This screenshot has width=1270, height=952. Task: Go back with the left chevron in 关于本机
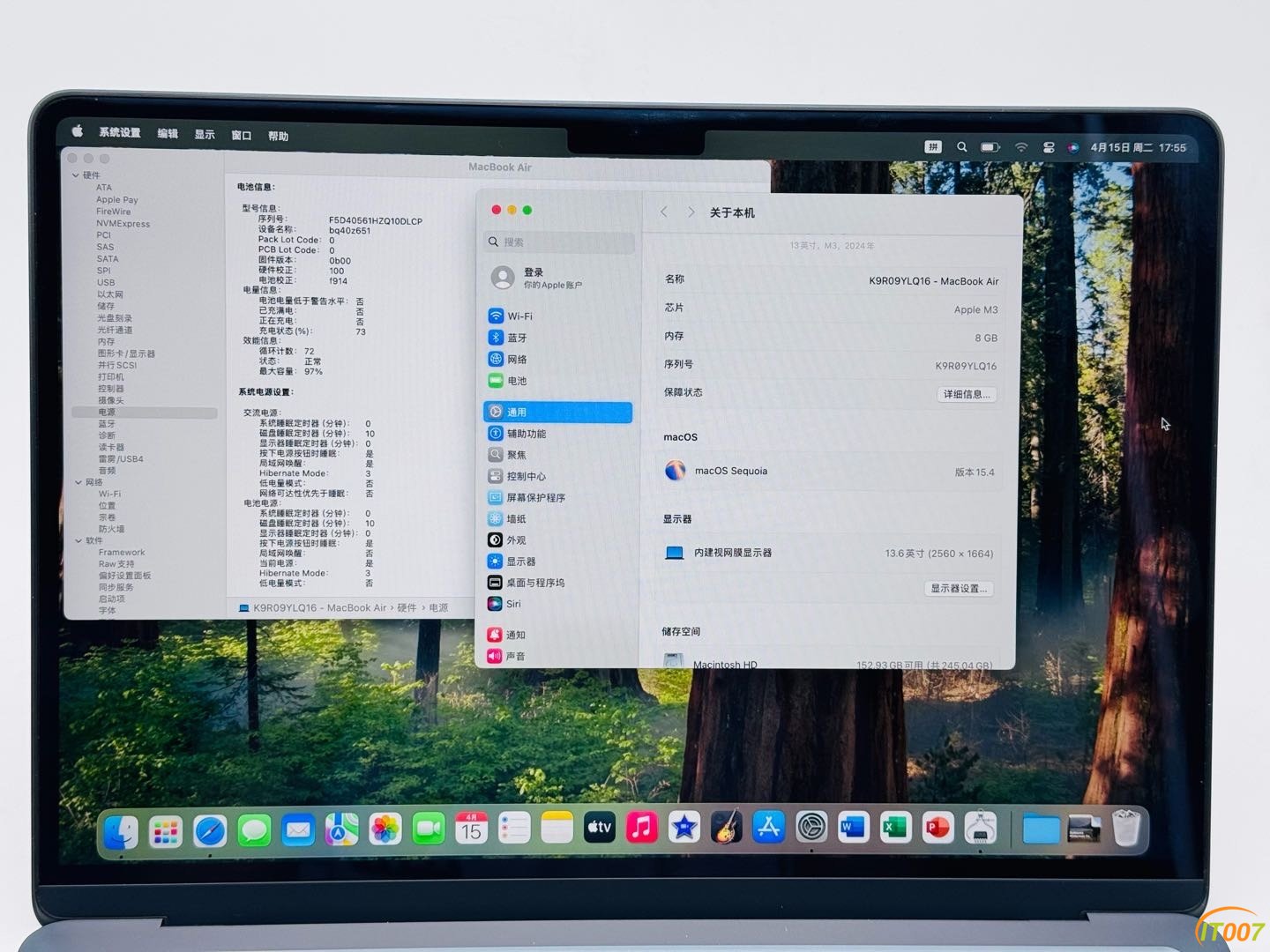(664, 212)
